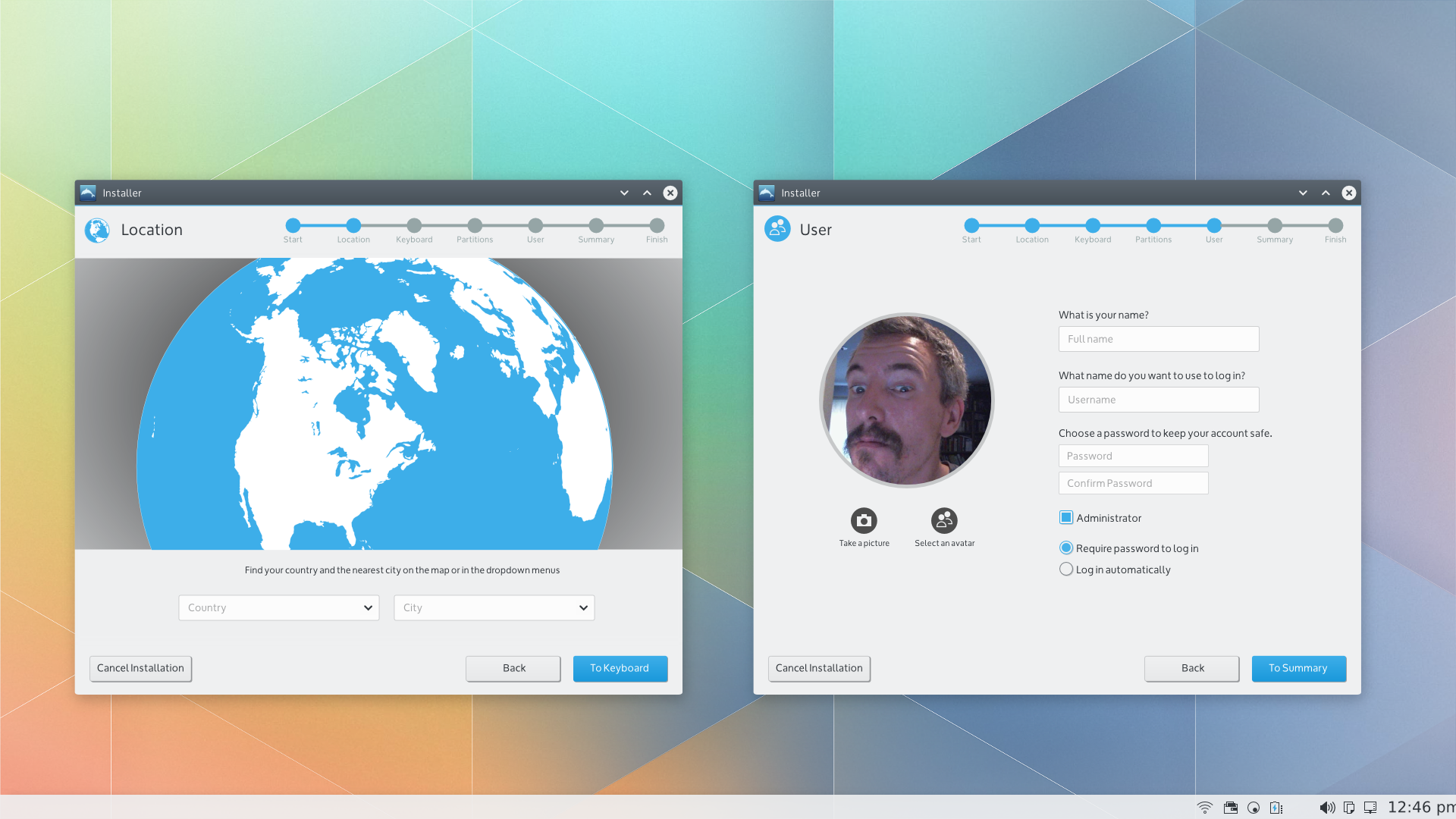The width and height of the screenshot is (1456, 819).
Task: Open the City dropdown
Action: click(x=494, y=607)
